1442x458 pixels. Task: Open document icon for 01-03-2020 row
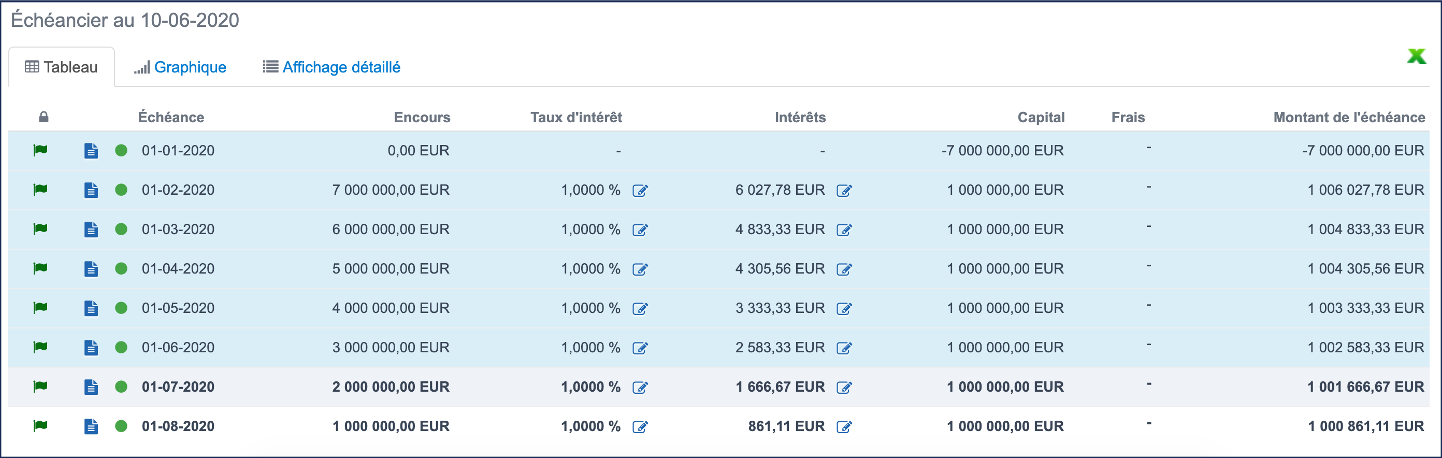(91, 230)
